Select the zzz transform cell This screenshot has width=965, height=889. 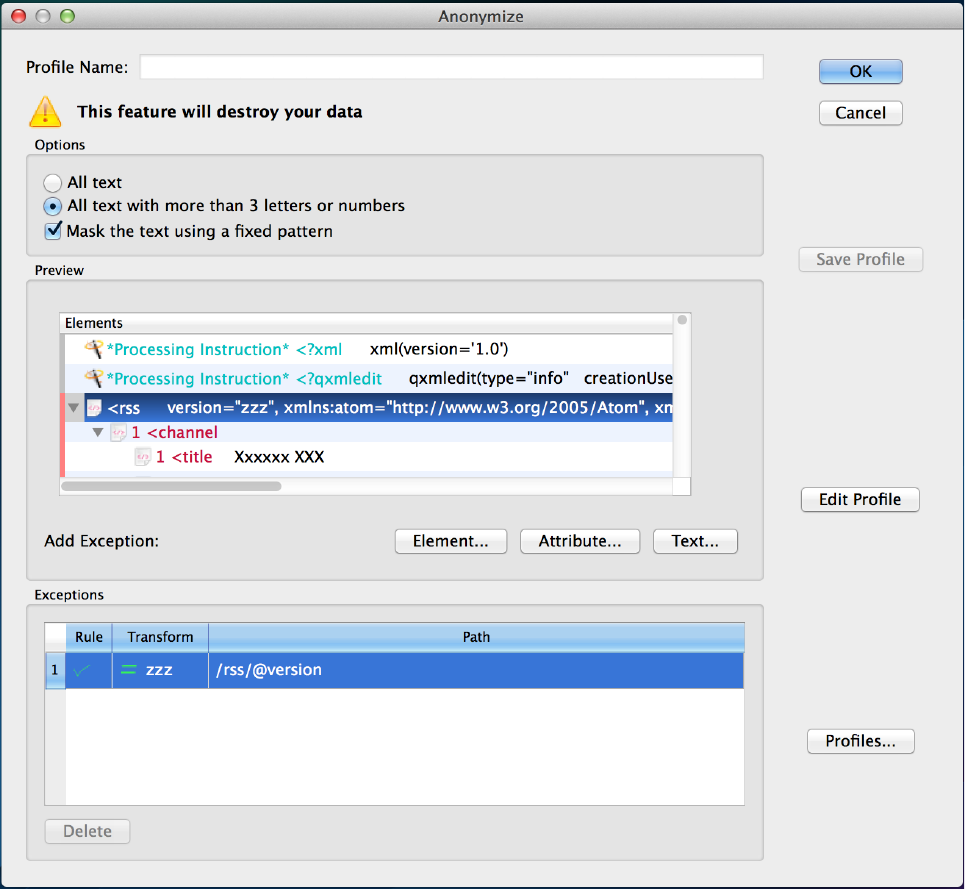coord(160,670)
